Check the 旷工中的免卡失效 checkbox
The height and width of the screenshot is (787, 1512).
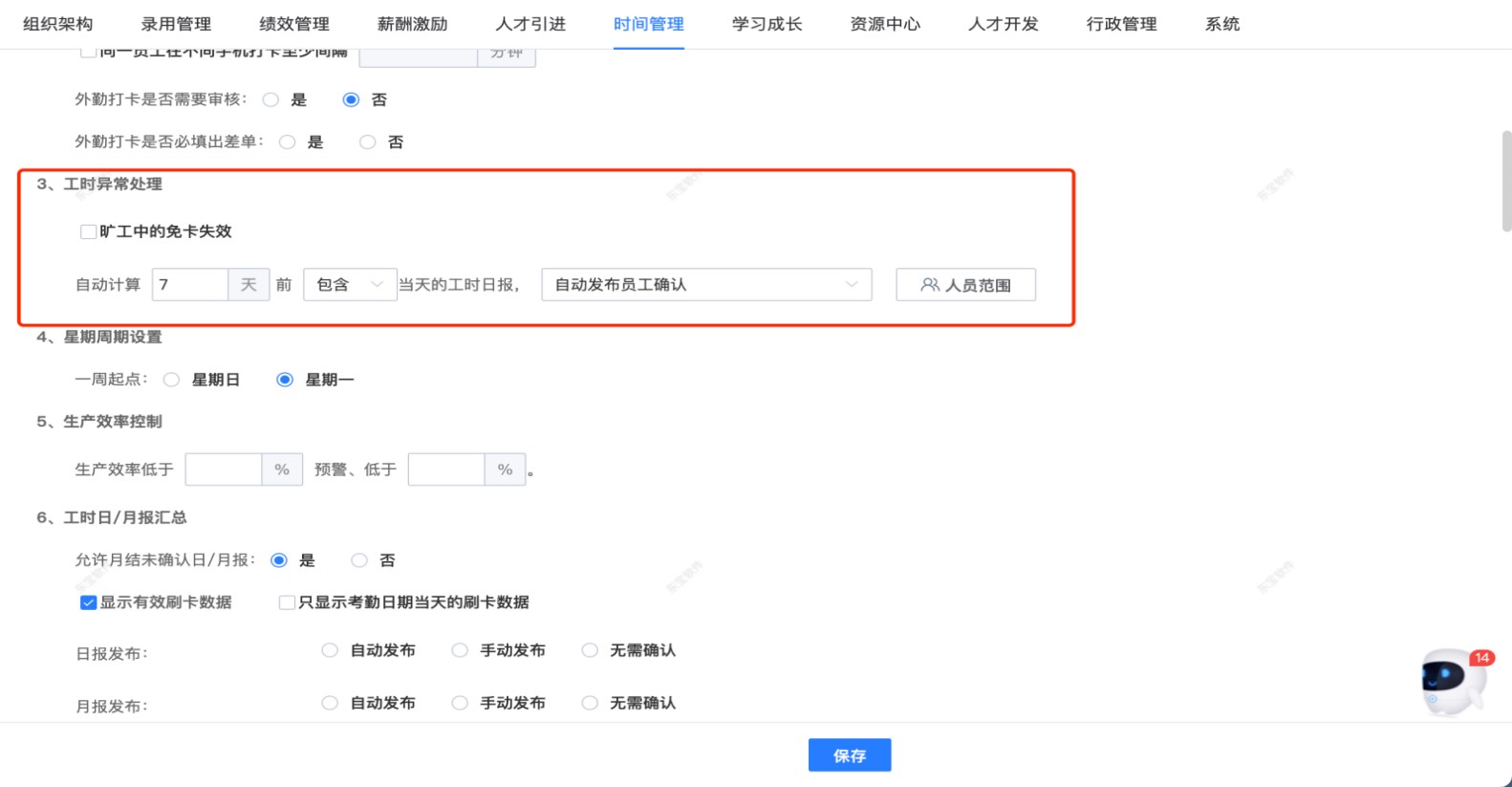pyautogui.click(x=88, y=231)
